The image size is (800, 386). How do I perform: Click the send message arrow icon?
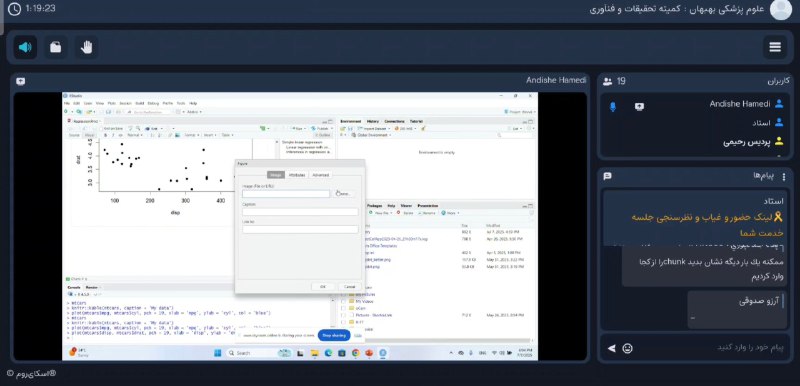click(611, 348)
